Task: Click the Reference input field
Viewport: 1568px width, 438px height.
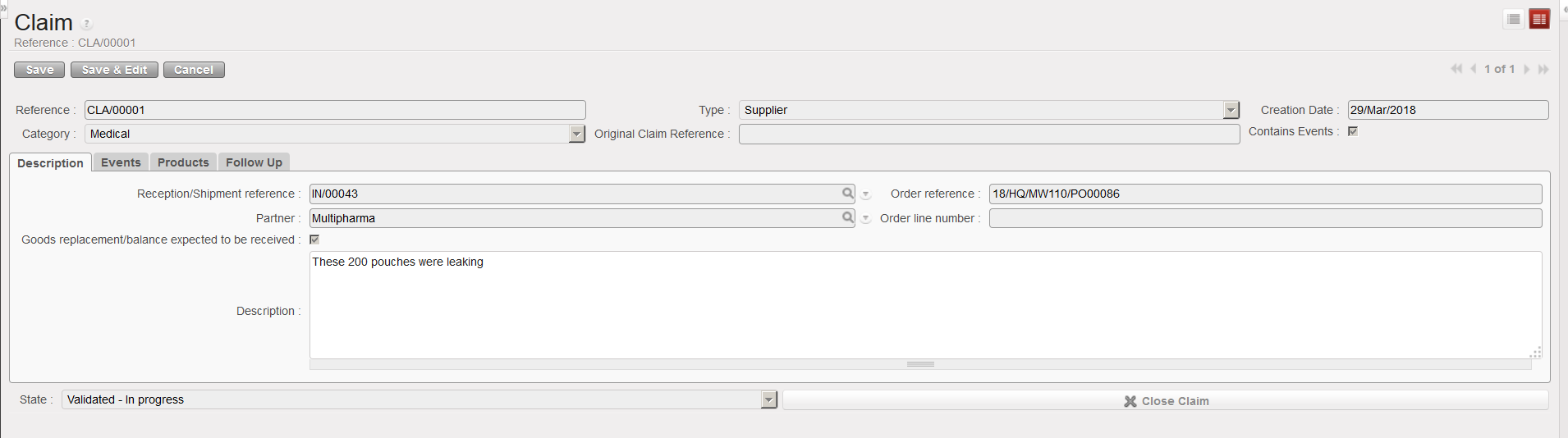Action: 335,110
